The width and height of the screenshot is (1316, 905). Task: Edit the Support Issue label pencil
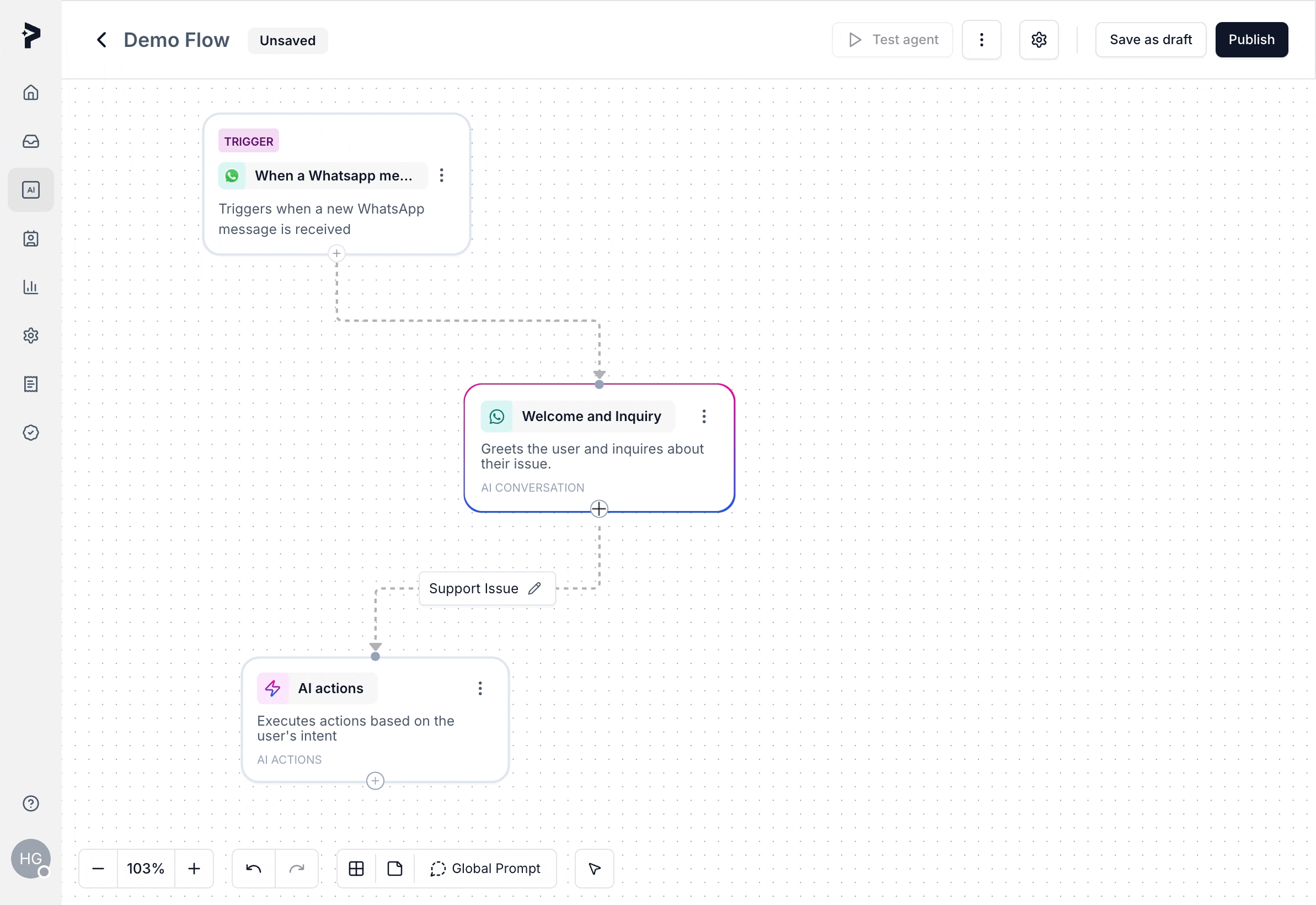point(534,589)
